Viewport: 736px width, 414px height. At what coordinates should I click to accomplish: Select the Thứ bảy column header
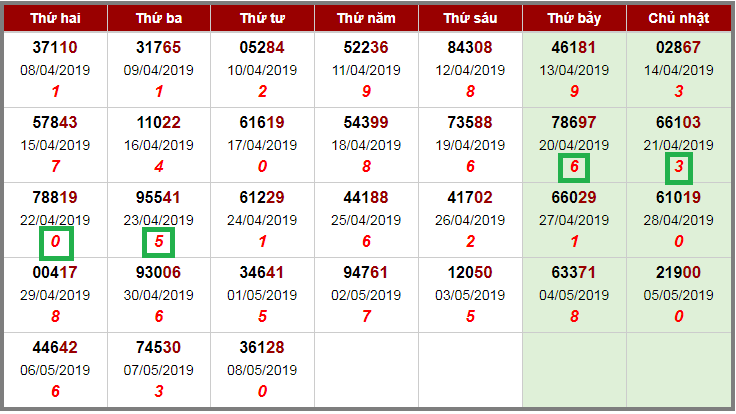574,18
